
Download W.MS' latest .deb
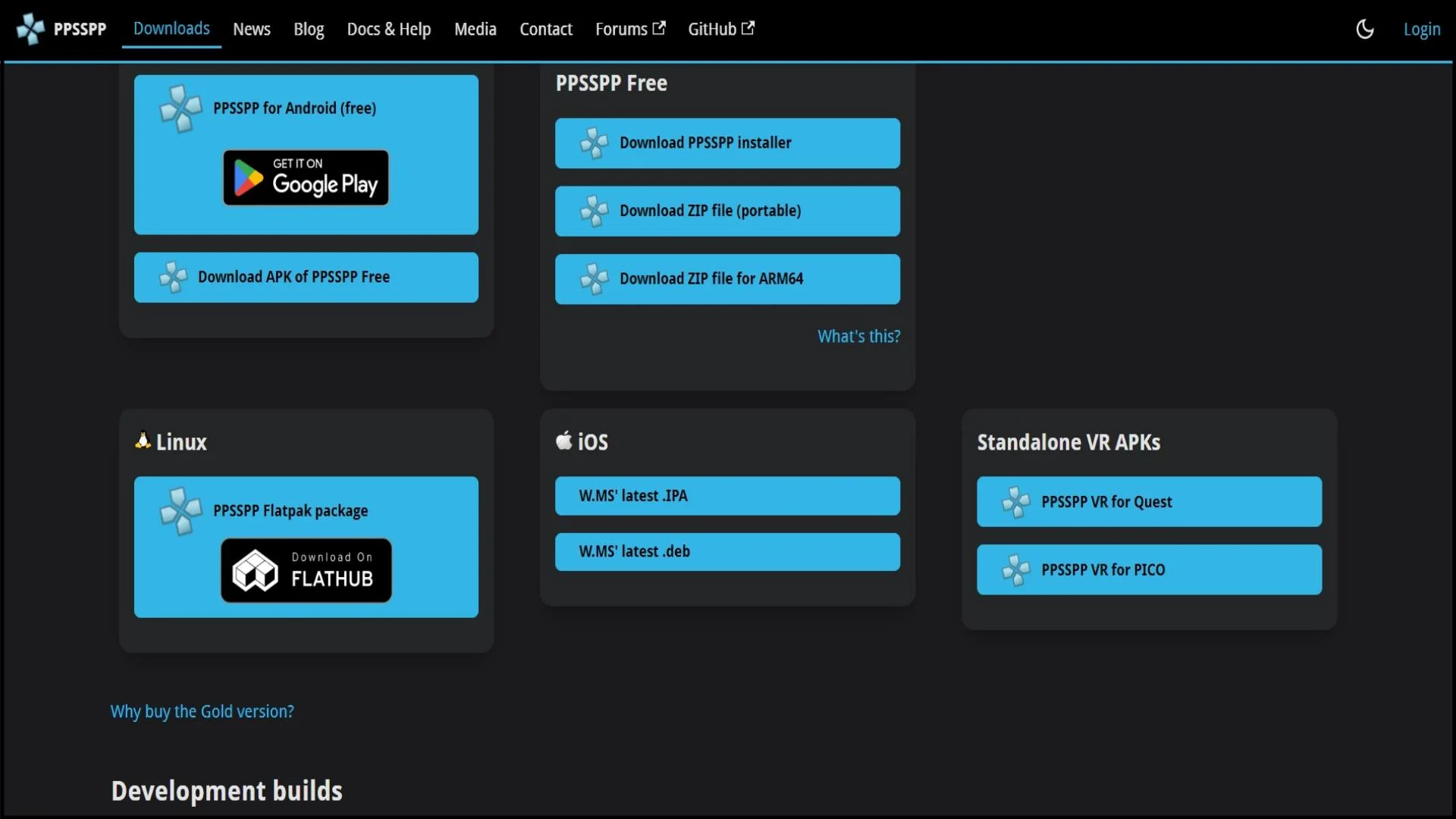tap(727, 552)
